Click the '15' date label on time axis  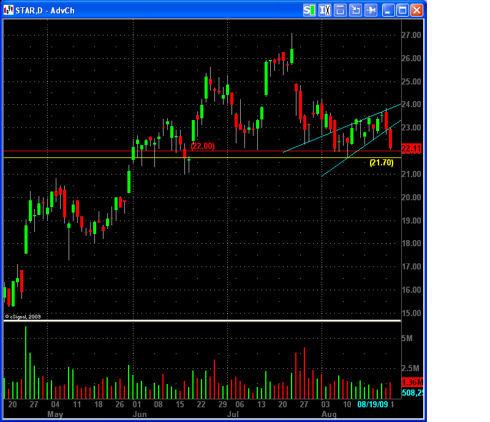180,405
